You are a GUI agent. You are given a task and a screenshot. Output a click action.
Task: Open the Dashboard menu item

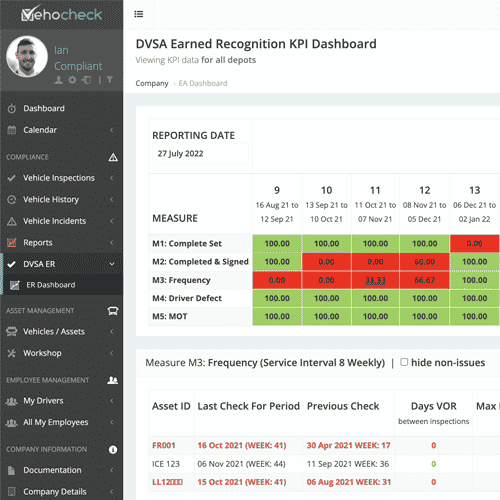coord(61,108)
